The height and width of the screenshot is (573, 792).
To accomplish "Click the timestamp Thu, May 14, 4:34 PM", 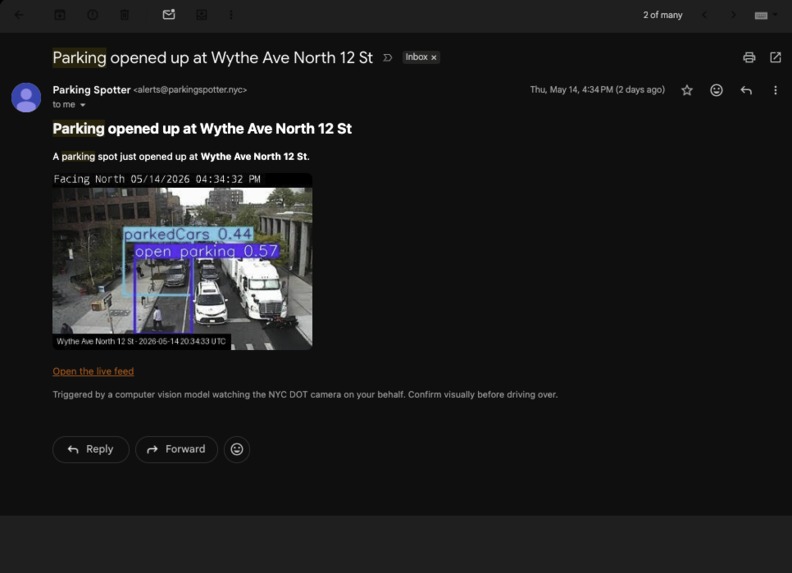I will [597, 90].
